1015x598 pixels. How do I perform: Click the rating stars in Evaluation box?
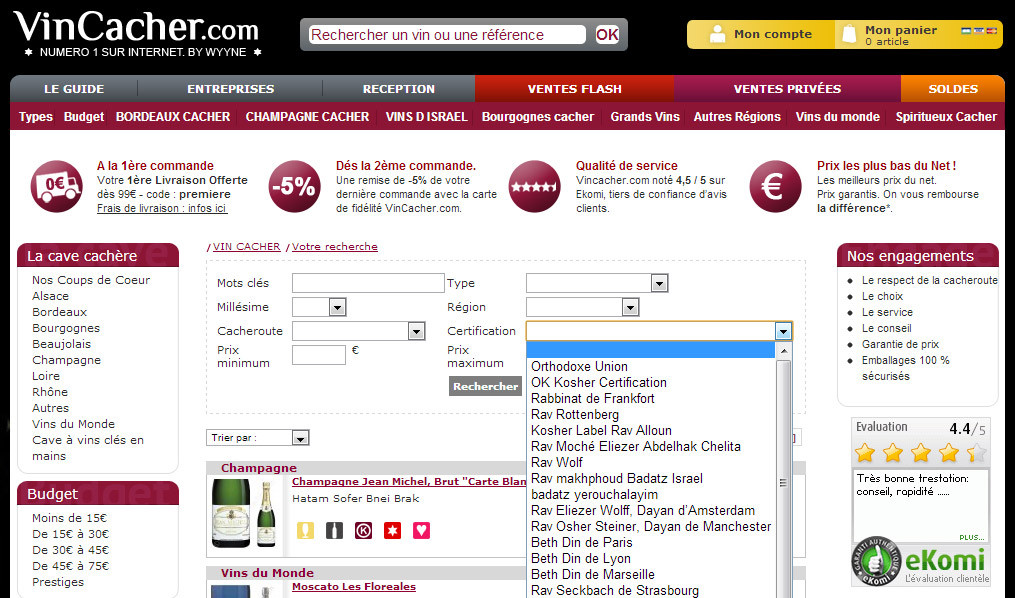(920, 452)
